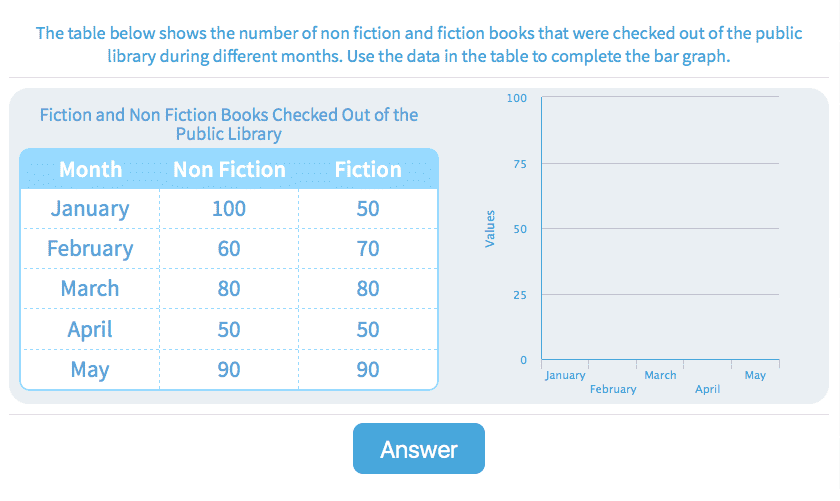
Task: Click the Values y-axis title
Action: click(x=490, y=229)
